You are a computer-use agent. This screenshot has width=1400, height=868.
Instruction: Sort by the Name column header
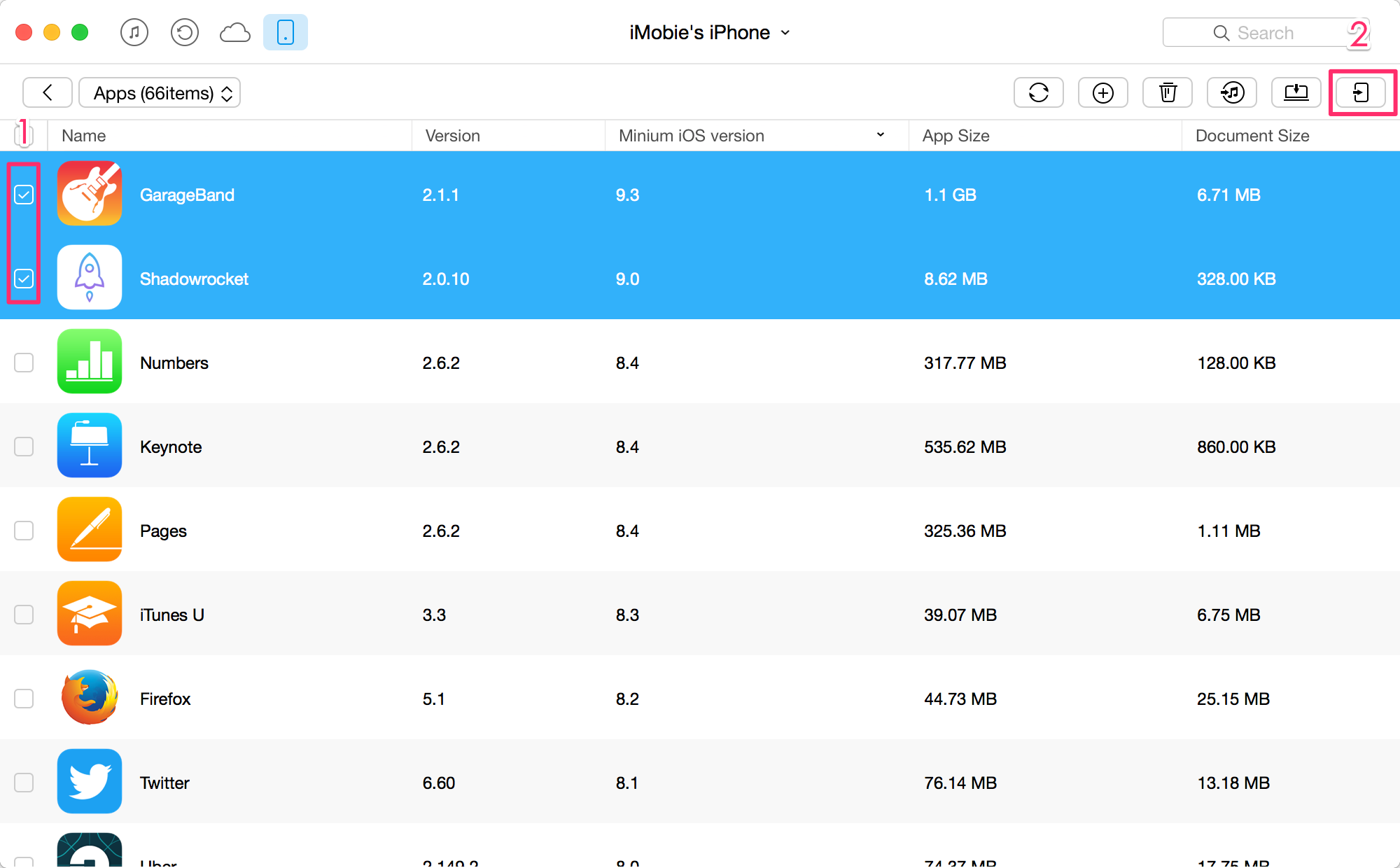83,136
